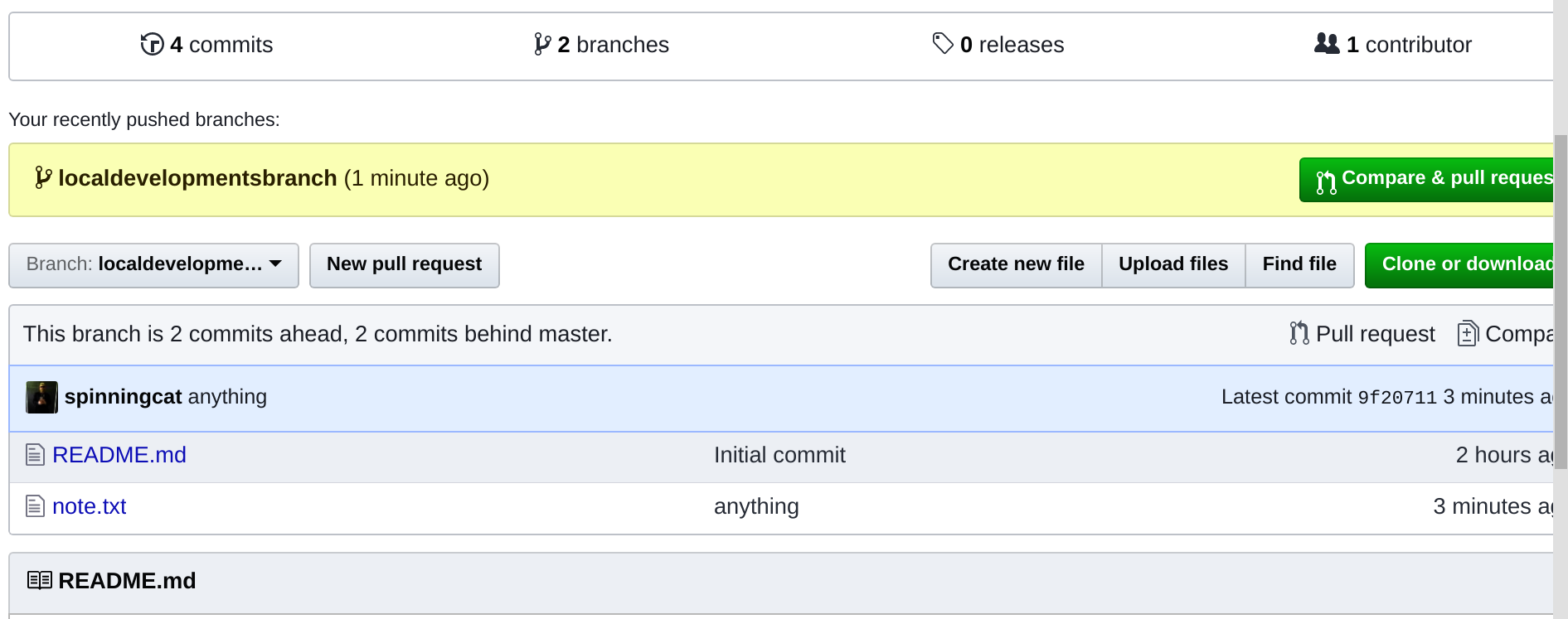1568x619 pixels.
Task: Click the contributor people icon
Action: click(x=1327, y=44)
